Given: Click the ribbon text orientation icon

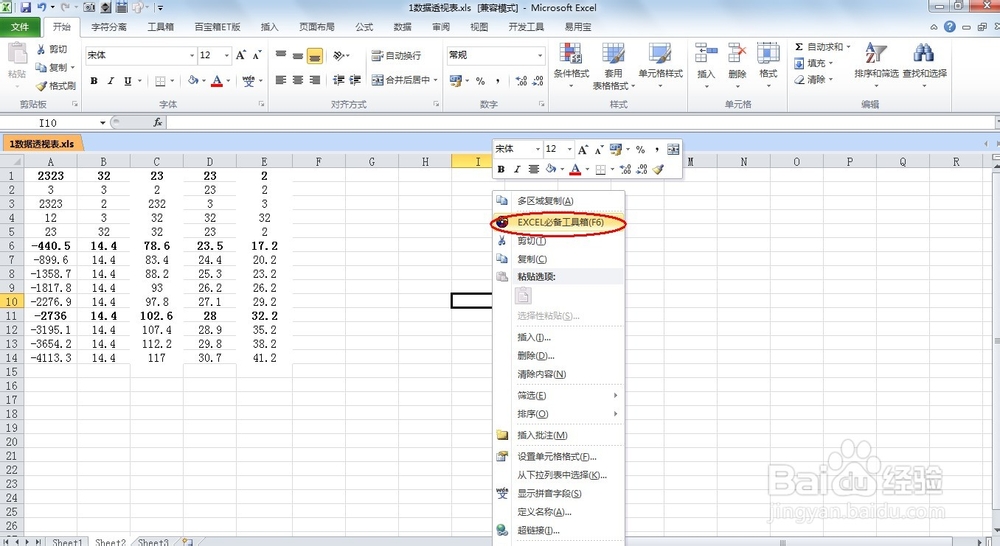Looking at the screenshot, I should point(339,55).
